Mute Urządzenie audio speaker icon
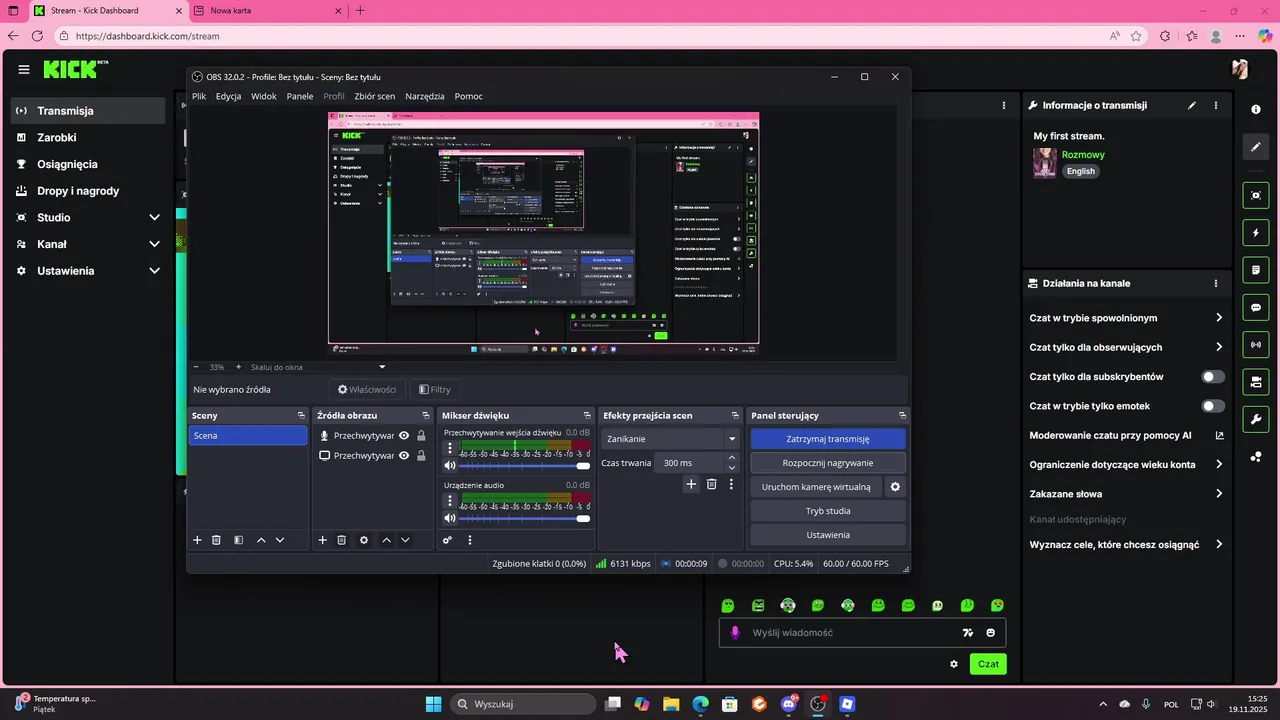The height and width of the screenshot is (720, 1280). [450, 518]
